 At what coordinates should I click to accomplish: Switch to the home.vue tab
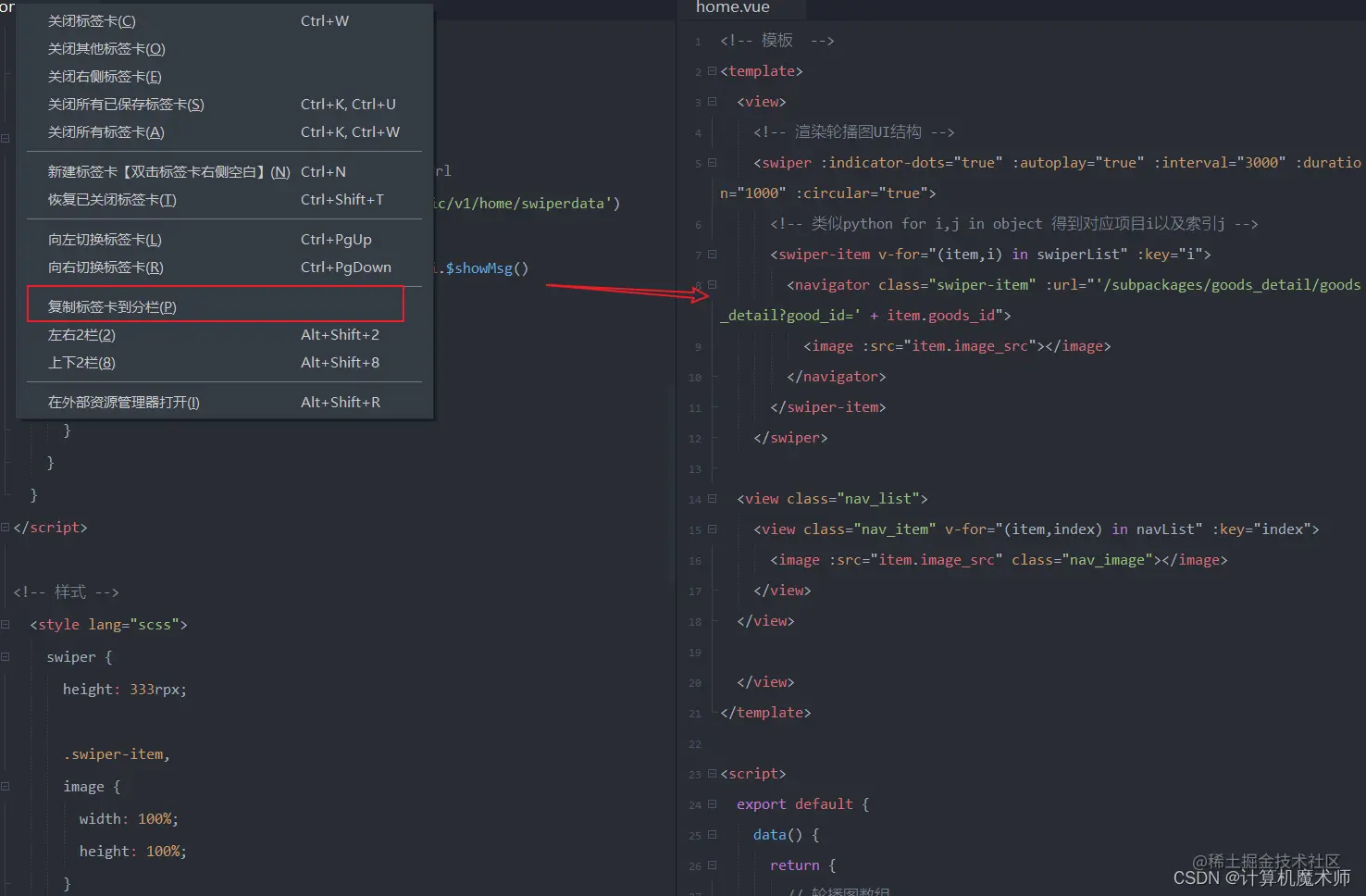[x=733, y=7]
